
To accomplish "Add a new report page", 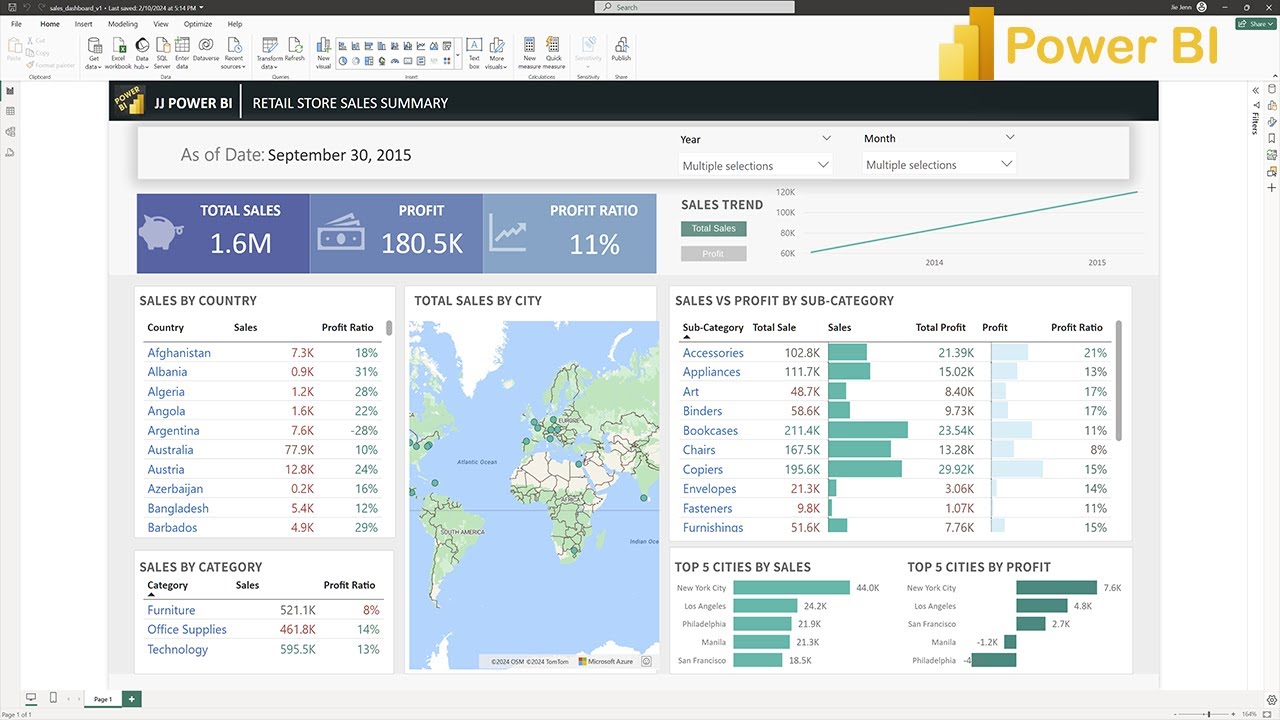I will coord(131,699).
